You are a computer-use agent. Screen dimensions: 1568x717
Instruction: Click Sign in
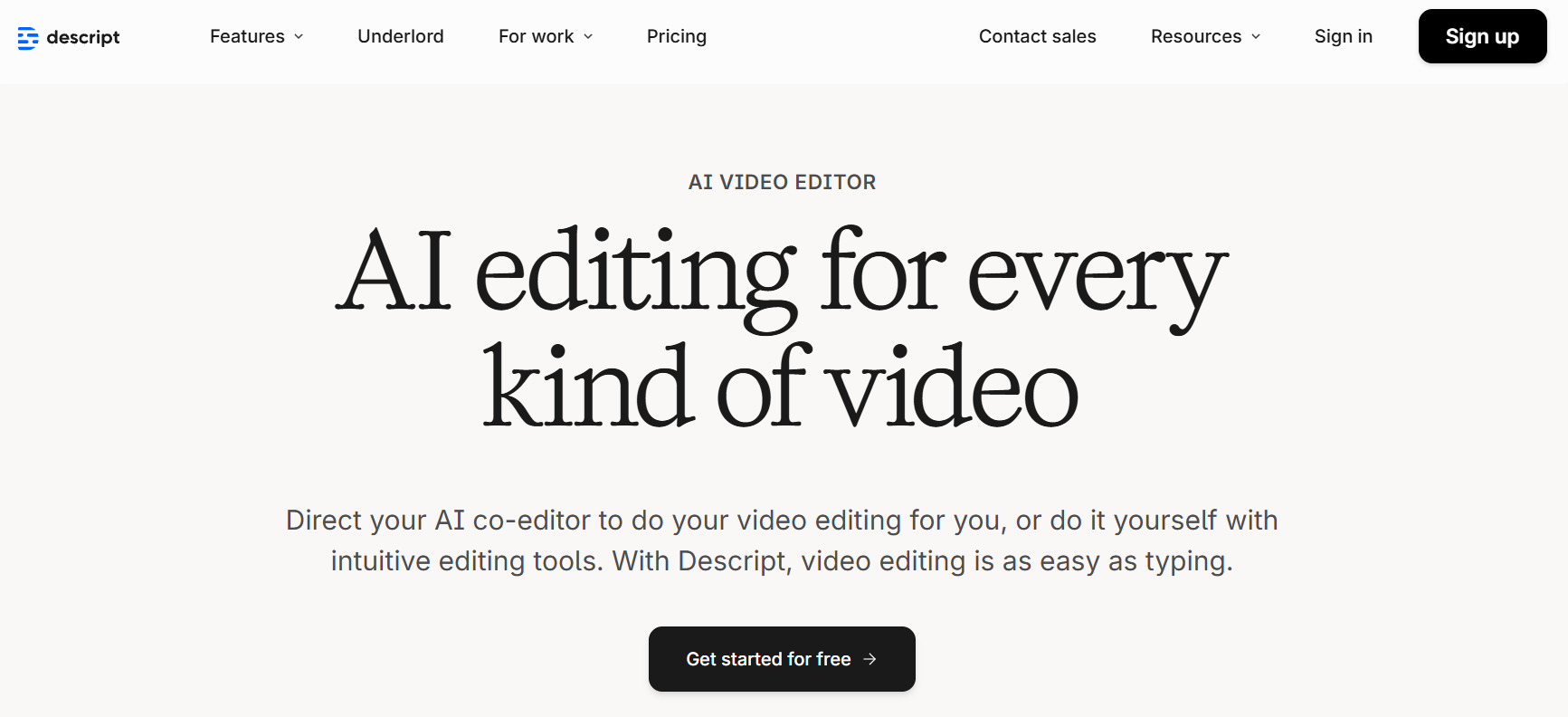[1343, 36]
